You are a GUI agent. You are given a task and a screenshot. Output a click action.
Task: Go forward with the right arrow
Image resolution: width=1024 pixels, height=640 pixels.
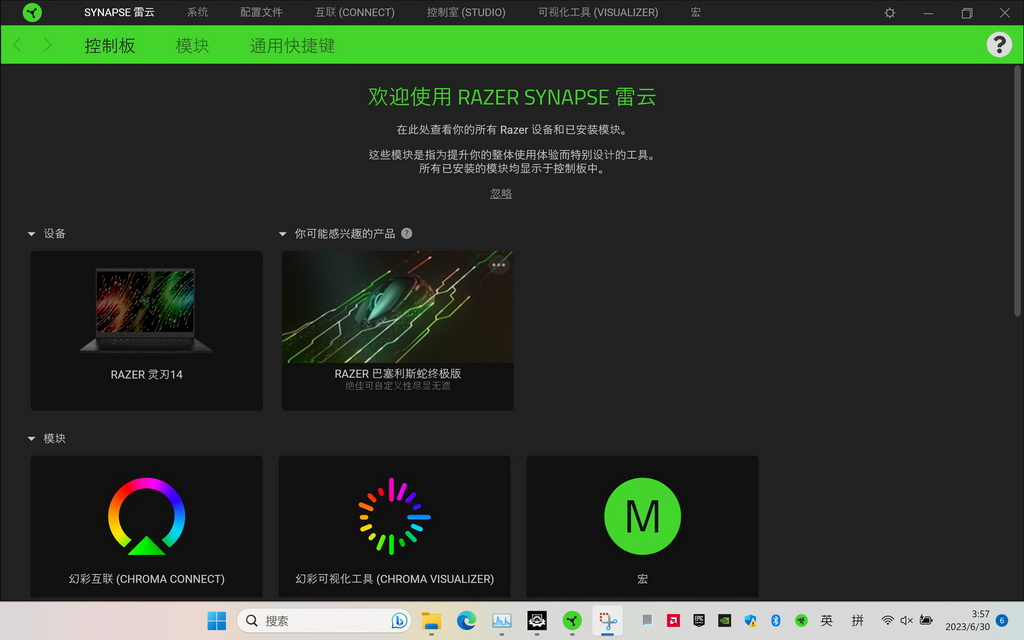pyautogui.click(x=47, y=45)
